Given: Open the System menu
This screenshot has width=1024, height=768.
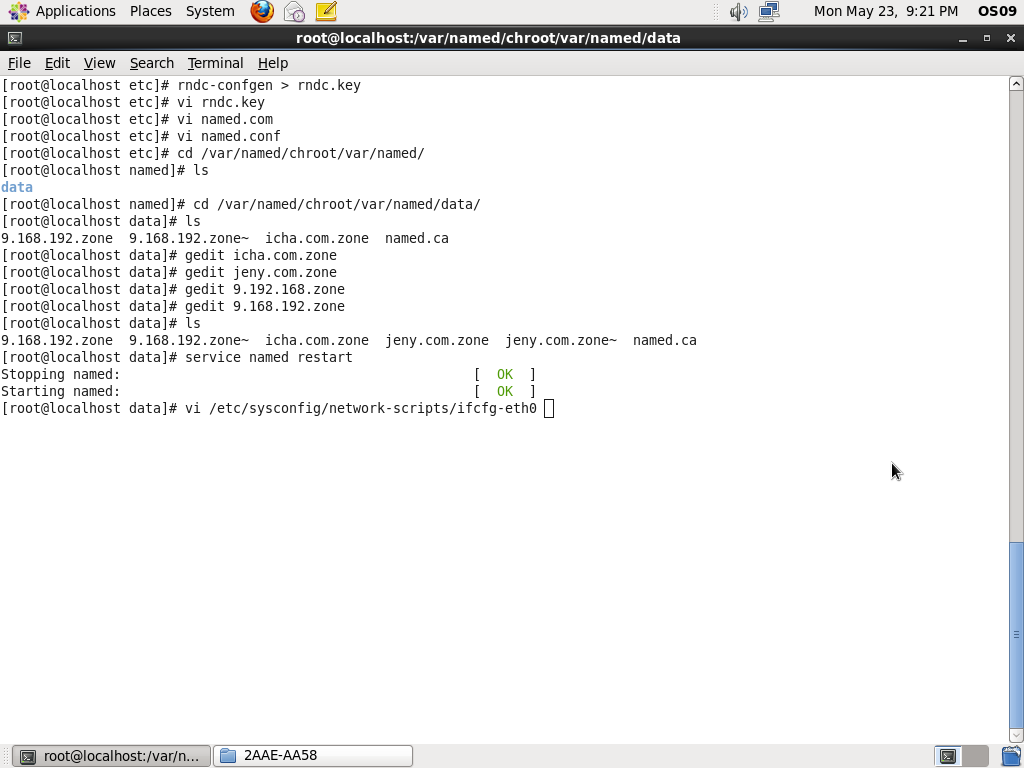Looking at the screenshot, I should [210, 11].
